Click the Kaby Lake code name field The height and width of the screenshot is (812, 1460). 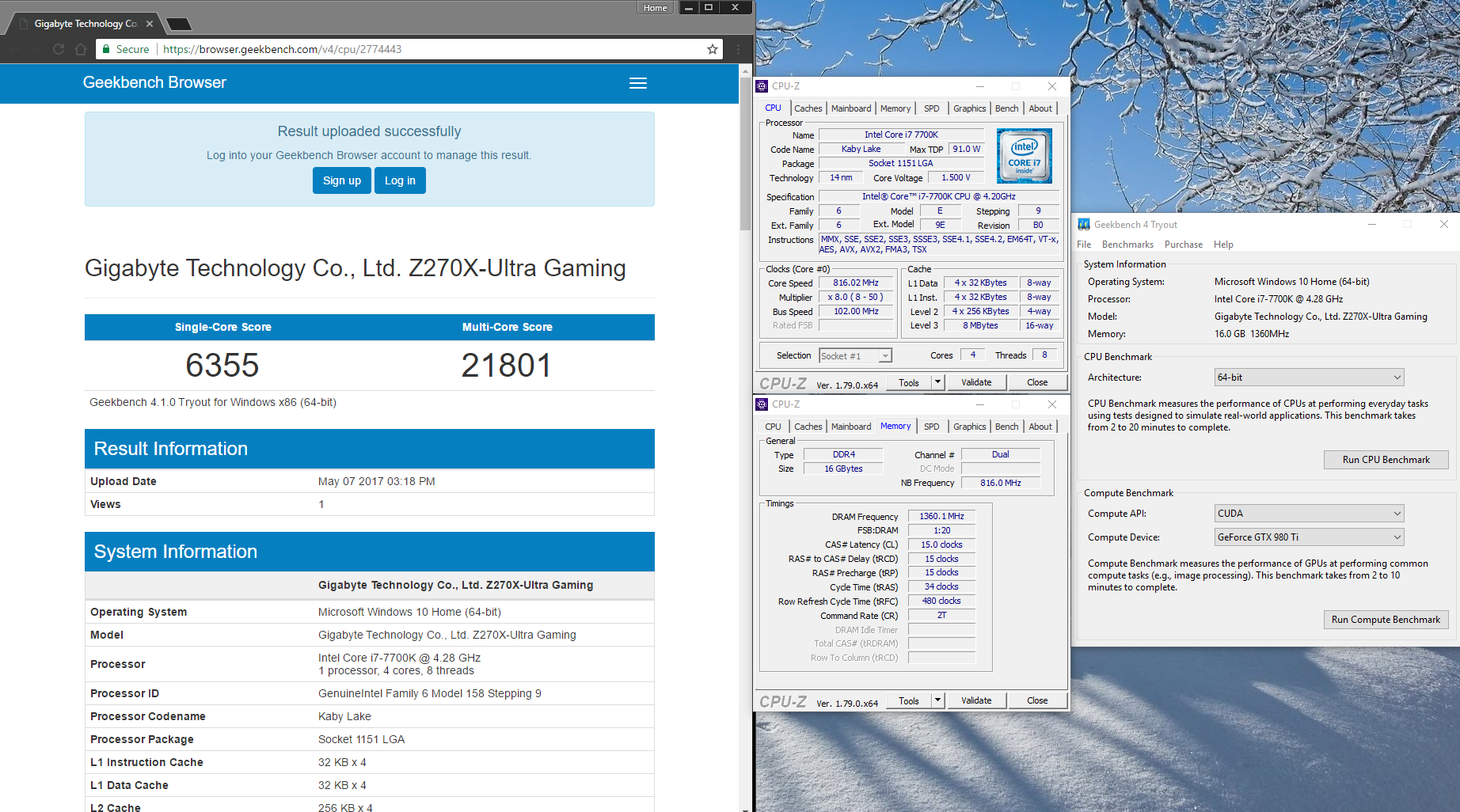point(861,150)
